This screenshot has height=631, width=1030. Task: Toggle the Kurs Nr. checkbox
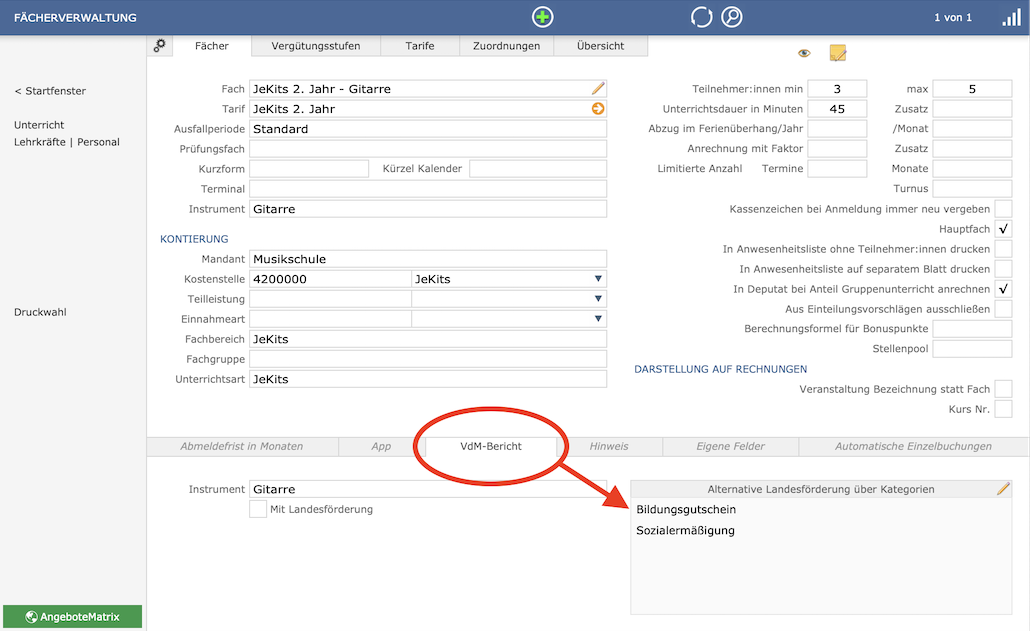[x=1003, y=409]
